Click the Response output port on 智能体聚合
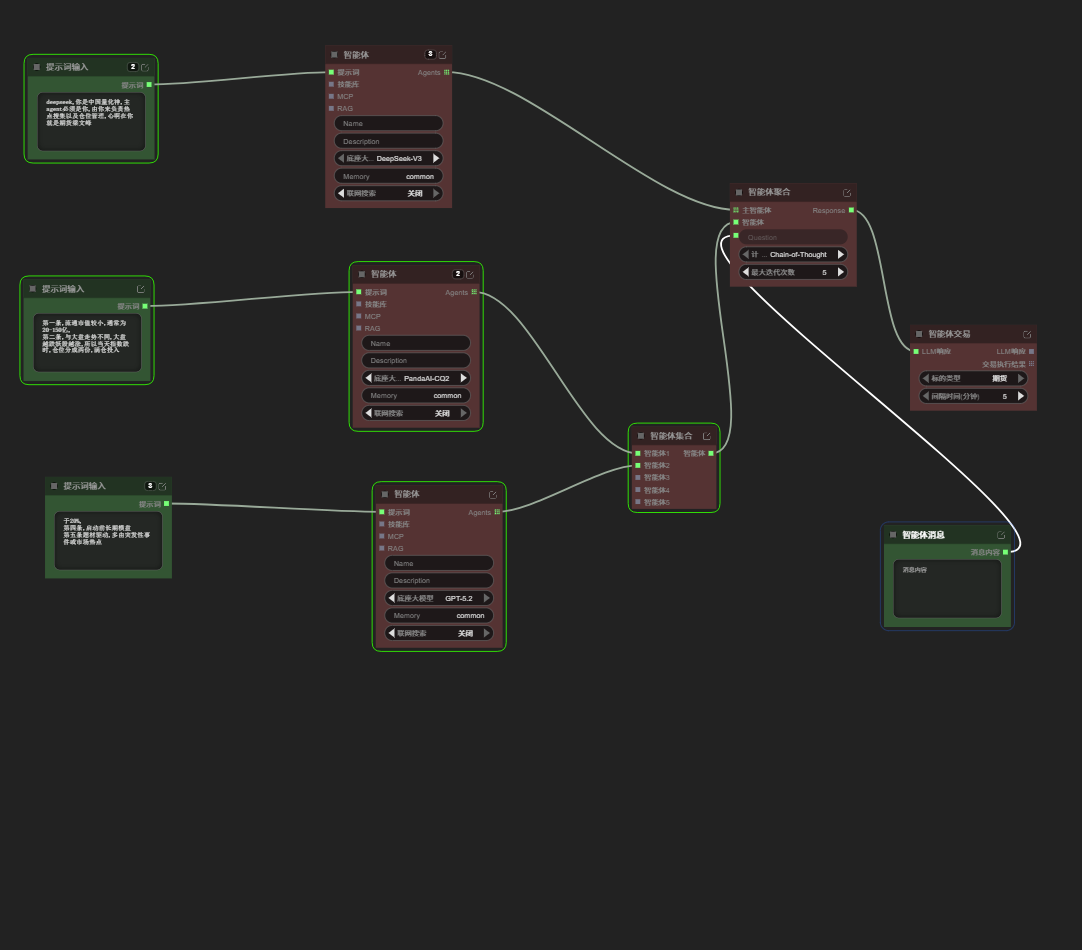1082x950 pixels. click(851, 210)
